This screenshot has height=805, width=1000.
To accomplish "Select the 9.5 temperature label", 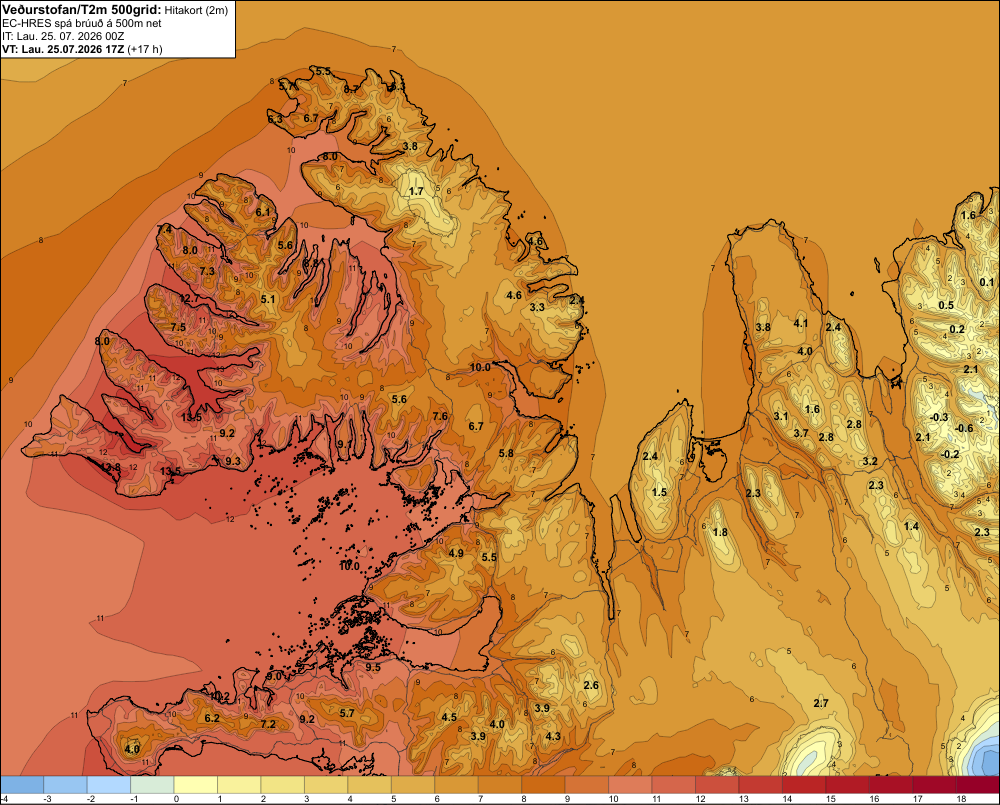I will point(373,667).
